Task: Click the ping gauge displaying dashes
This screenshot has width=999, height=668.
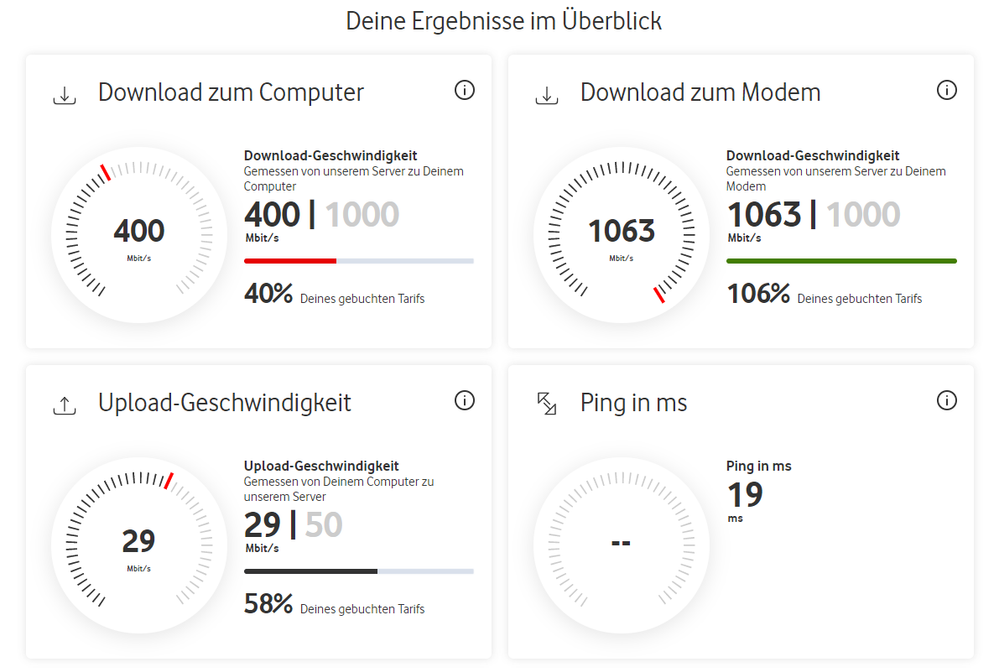Action: pyautogui.click(x=621, y=544)
